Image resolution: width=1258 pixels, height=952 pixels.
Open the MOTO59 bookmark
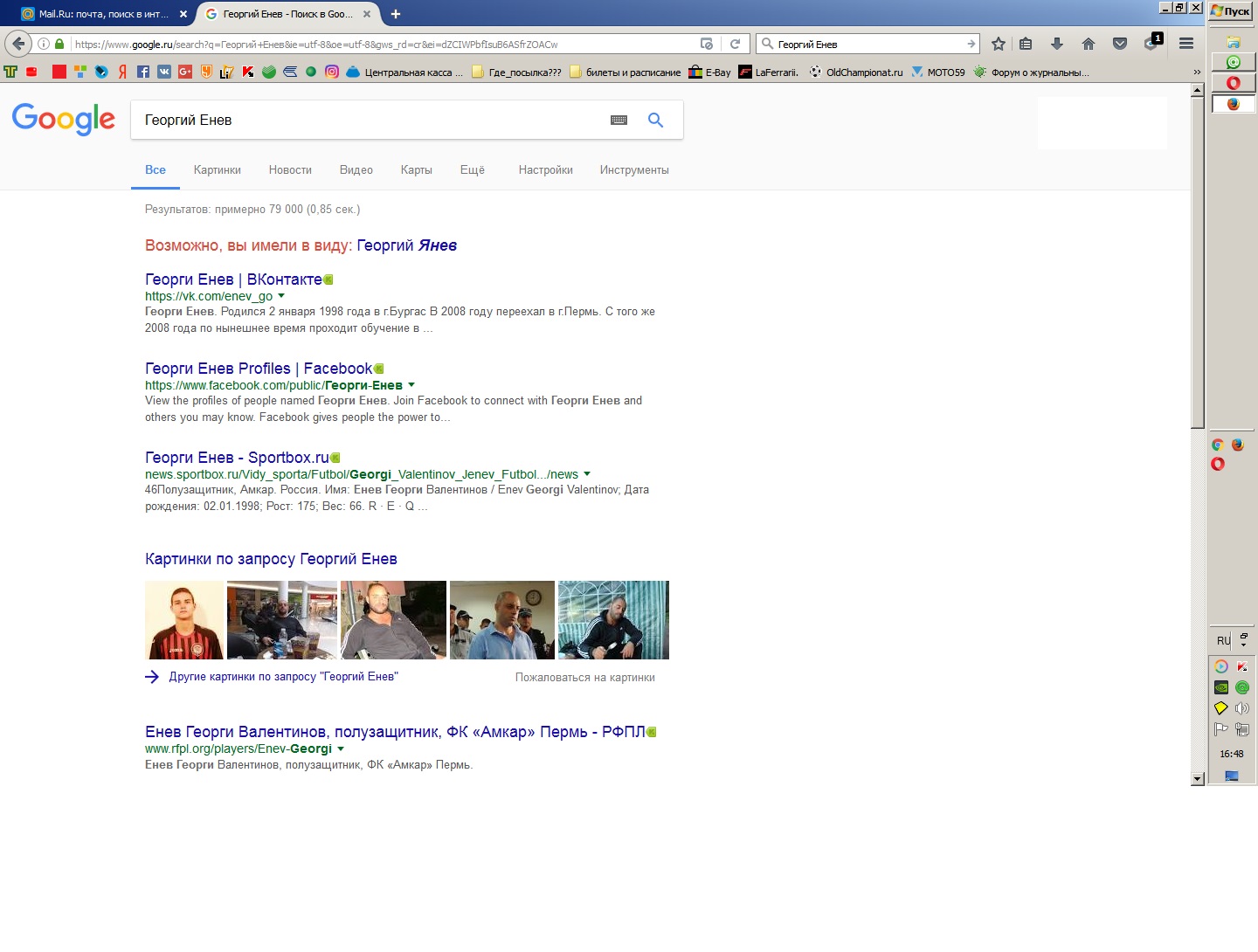click(938, 72)
